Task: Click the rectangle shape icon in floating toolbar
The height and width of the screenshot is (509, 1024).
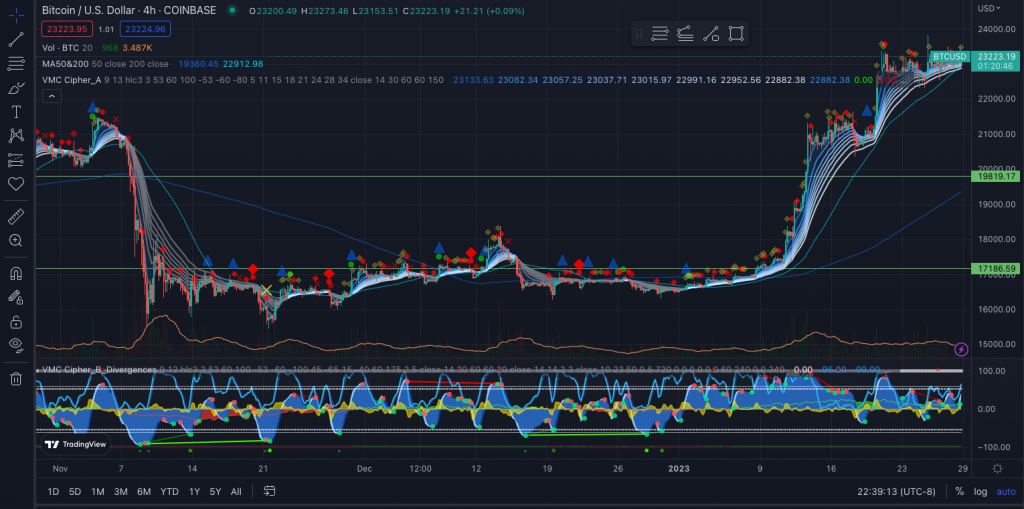Action: (736, 34)
